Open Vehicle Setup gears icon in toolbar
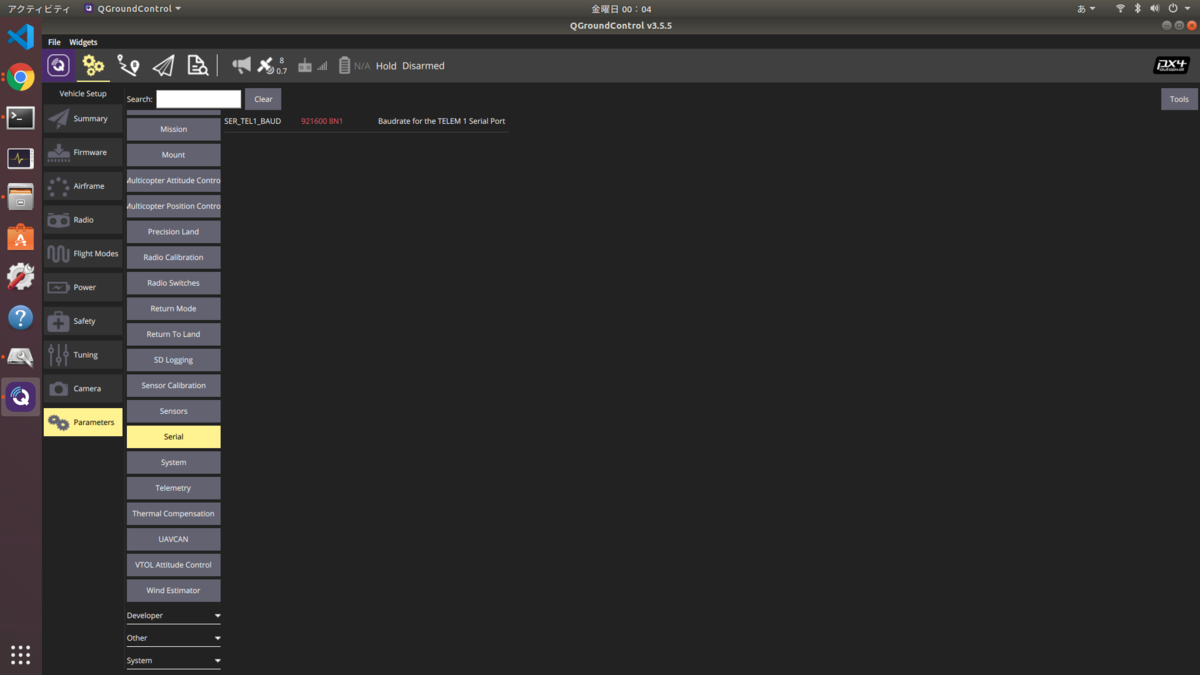The image size is (1200, 675). click(93, 66)
